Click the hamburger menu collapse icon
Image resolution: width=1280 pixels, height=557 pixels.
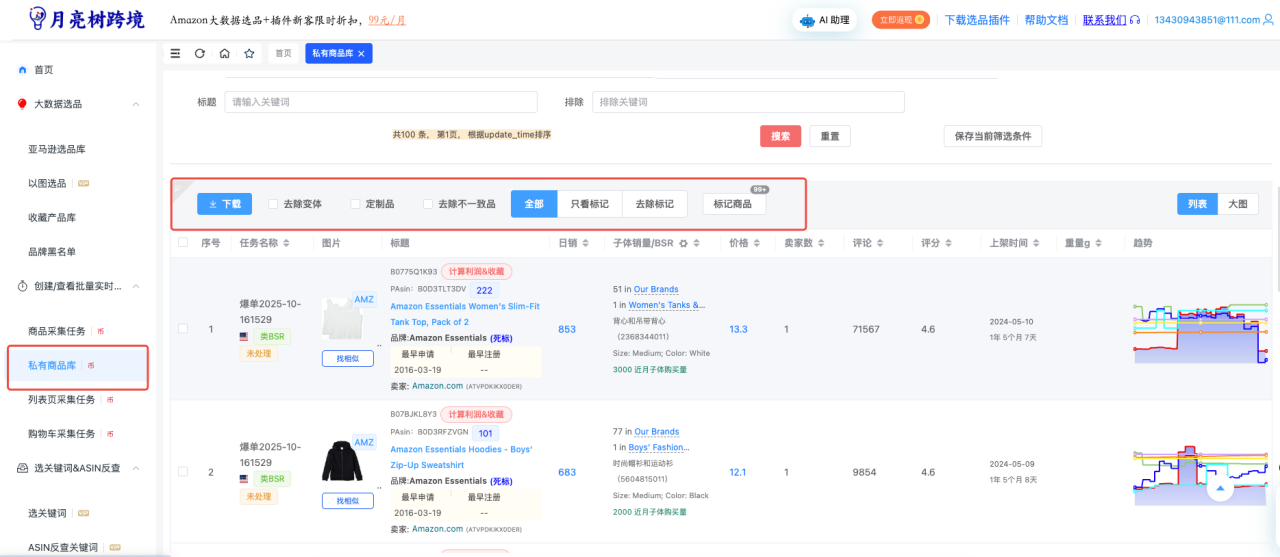point(176,54)
